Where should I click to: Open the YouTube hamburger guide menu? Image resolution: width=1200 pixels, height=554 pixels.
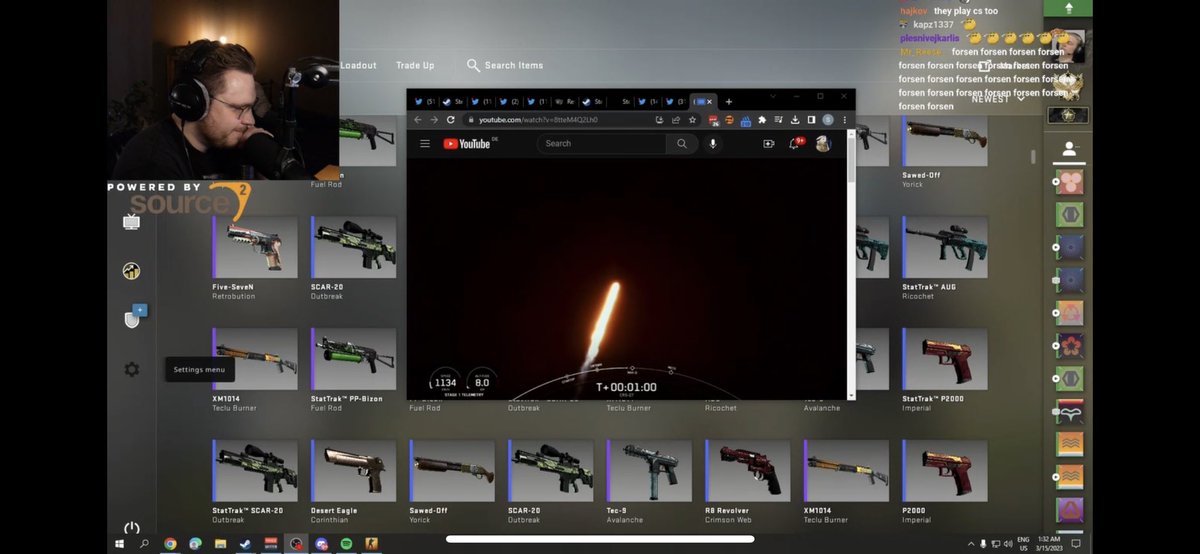click(425, 144)
